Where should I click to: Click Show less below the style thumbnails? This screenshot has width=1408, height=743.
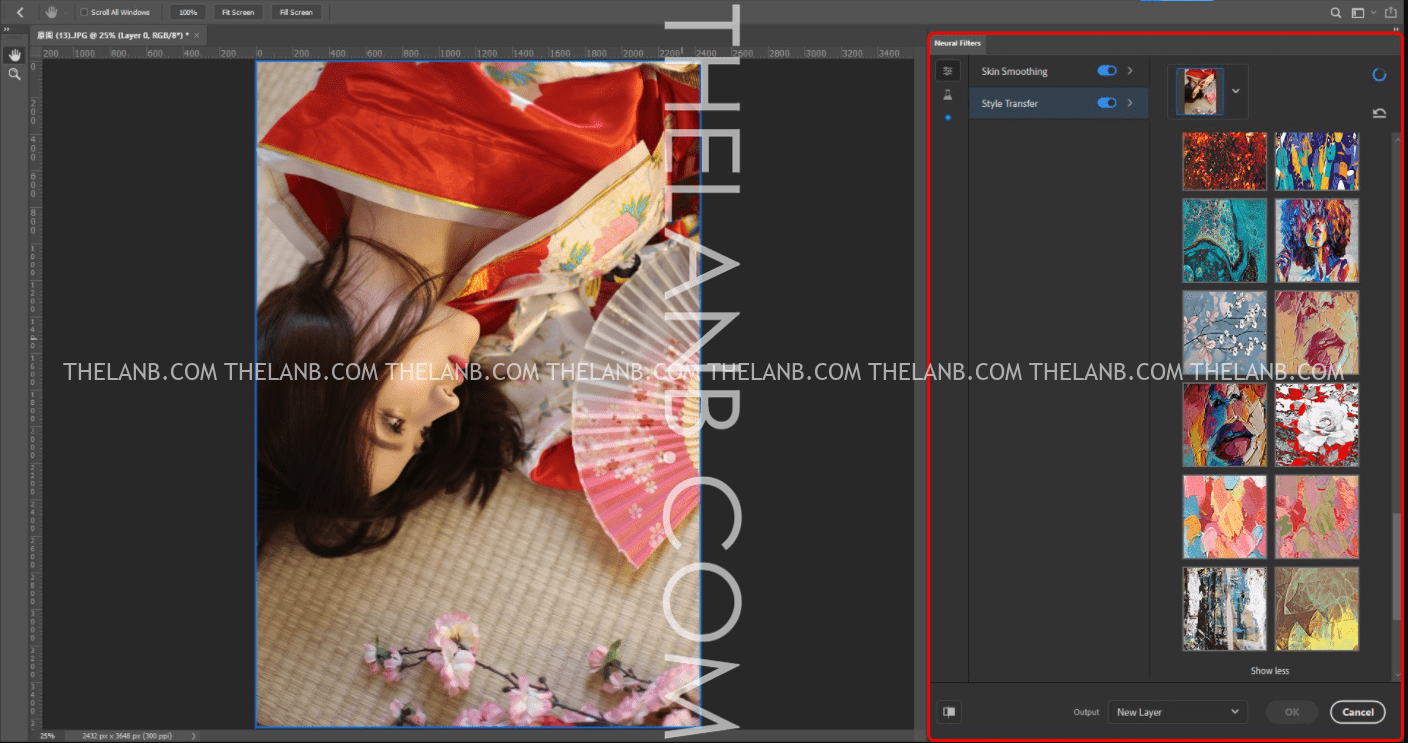[1269, 671]
